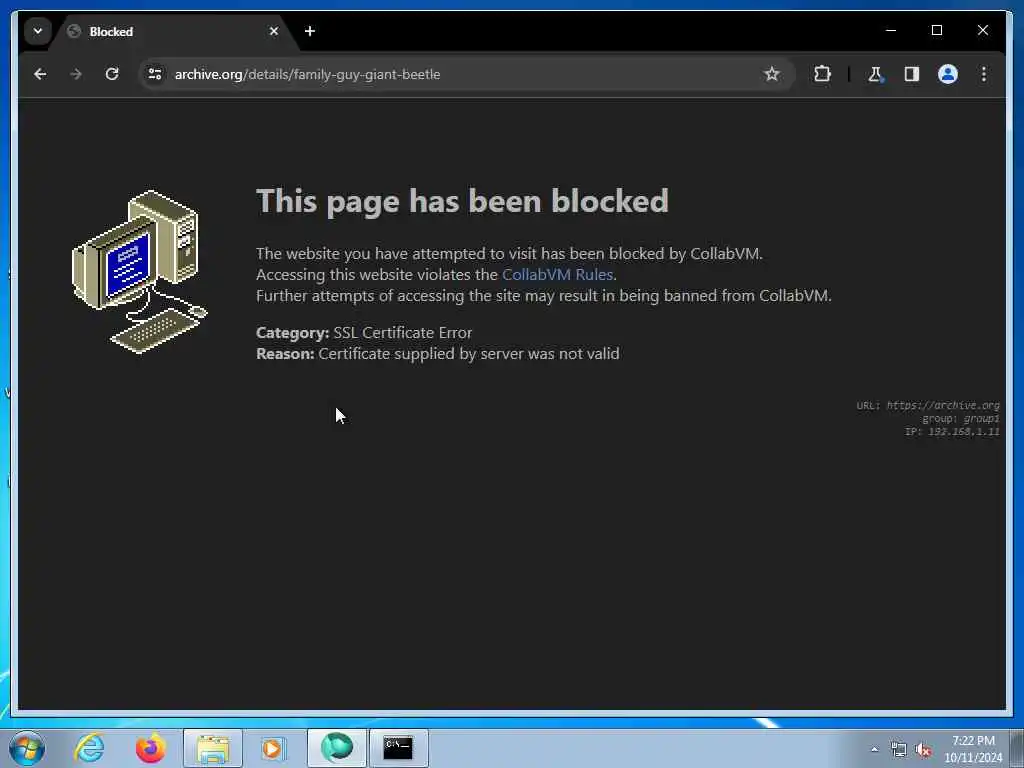Open a new browser tab
The width and height of the screenshot is (1024, 768).
pos(310,31)
